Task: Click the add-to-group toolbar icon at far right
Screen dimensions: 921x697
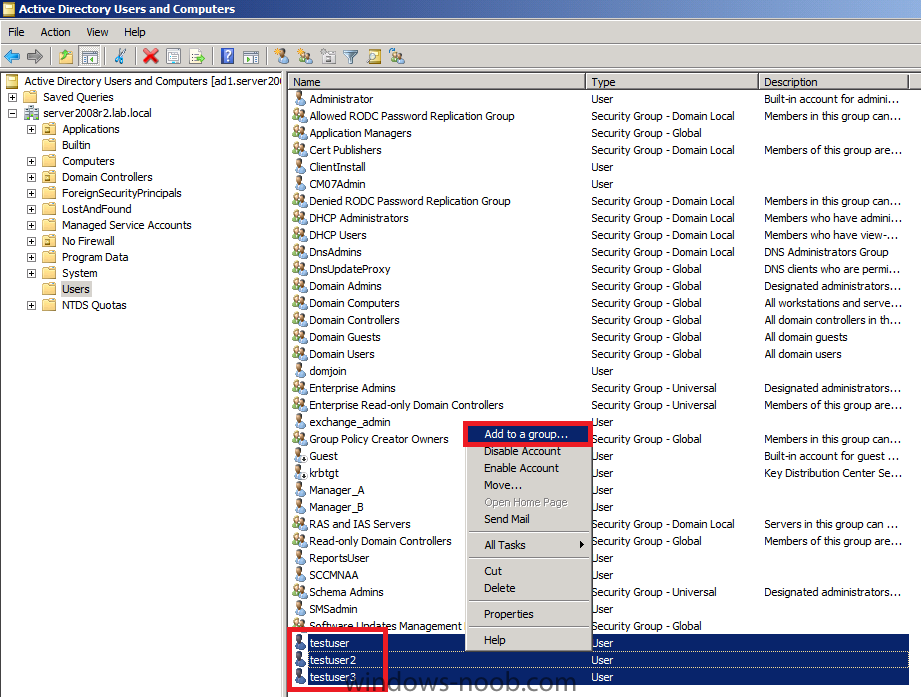Action: coord(397,56)
